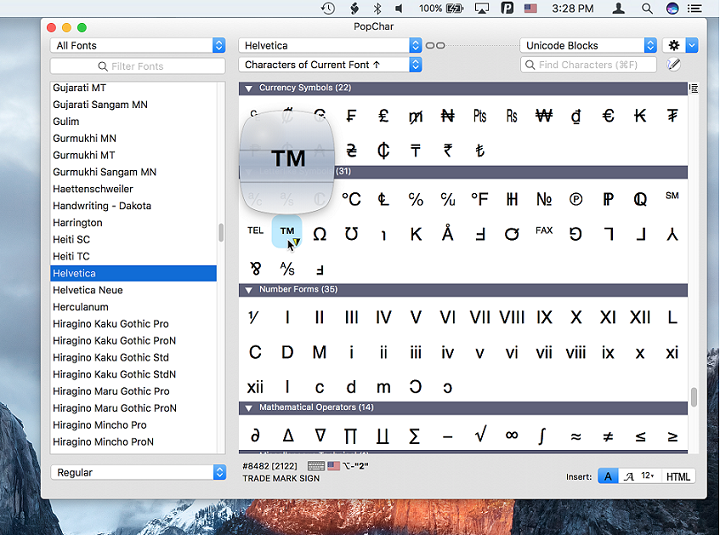The height and width of the screenshot is (535, 720).
Task: Click the layout list icon beside Currency Symbols
Action: click(694, 88)
